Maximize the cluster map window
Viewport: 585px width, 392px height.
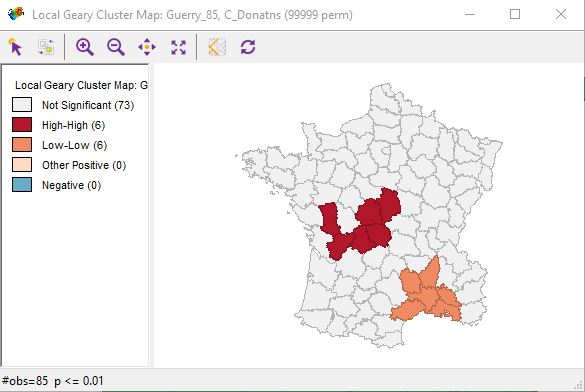pos(515,14)
